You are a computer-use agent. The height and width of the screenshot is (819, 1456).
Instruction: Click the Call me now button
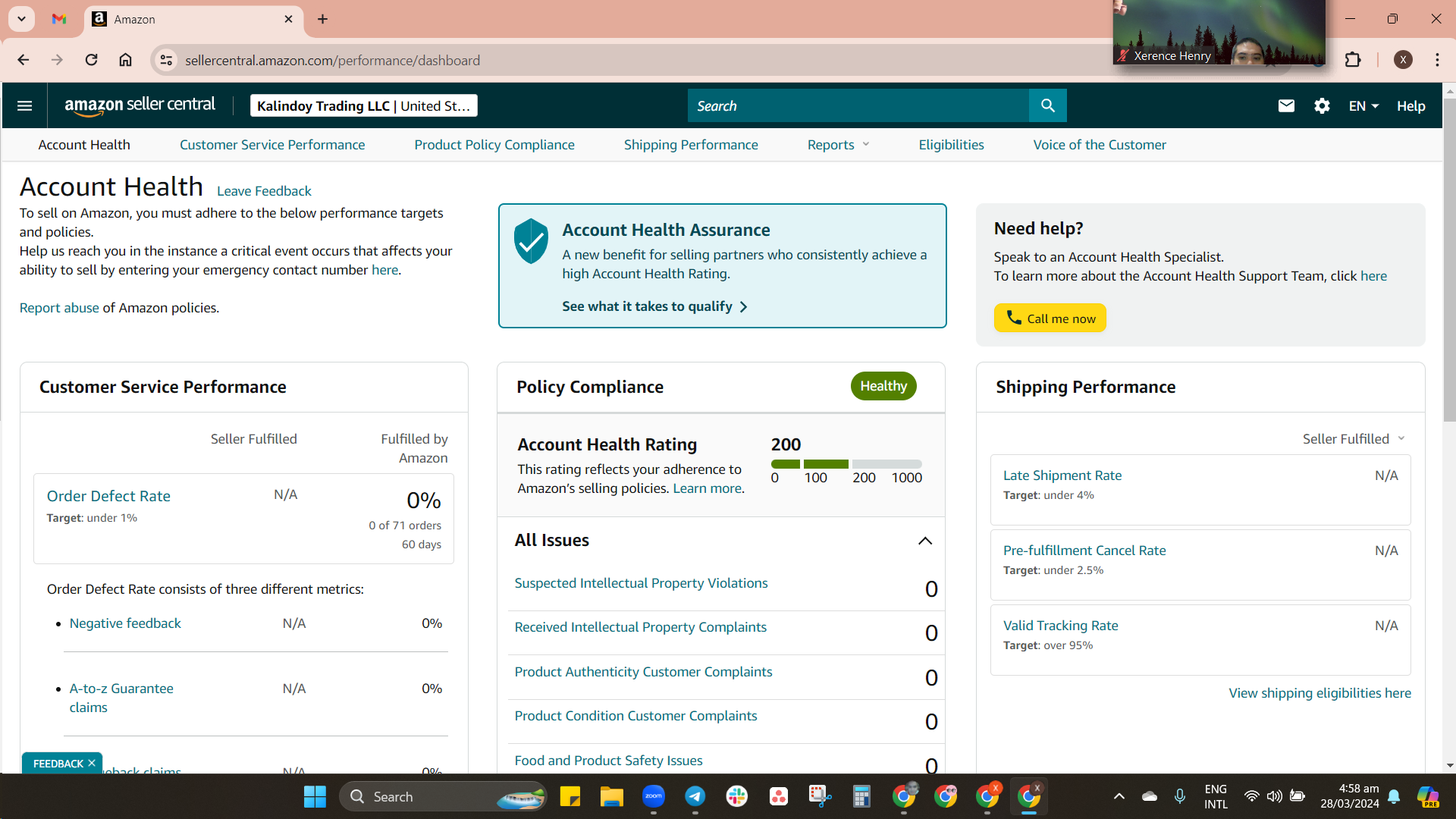[1050, 318]
